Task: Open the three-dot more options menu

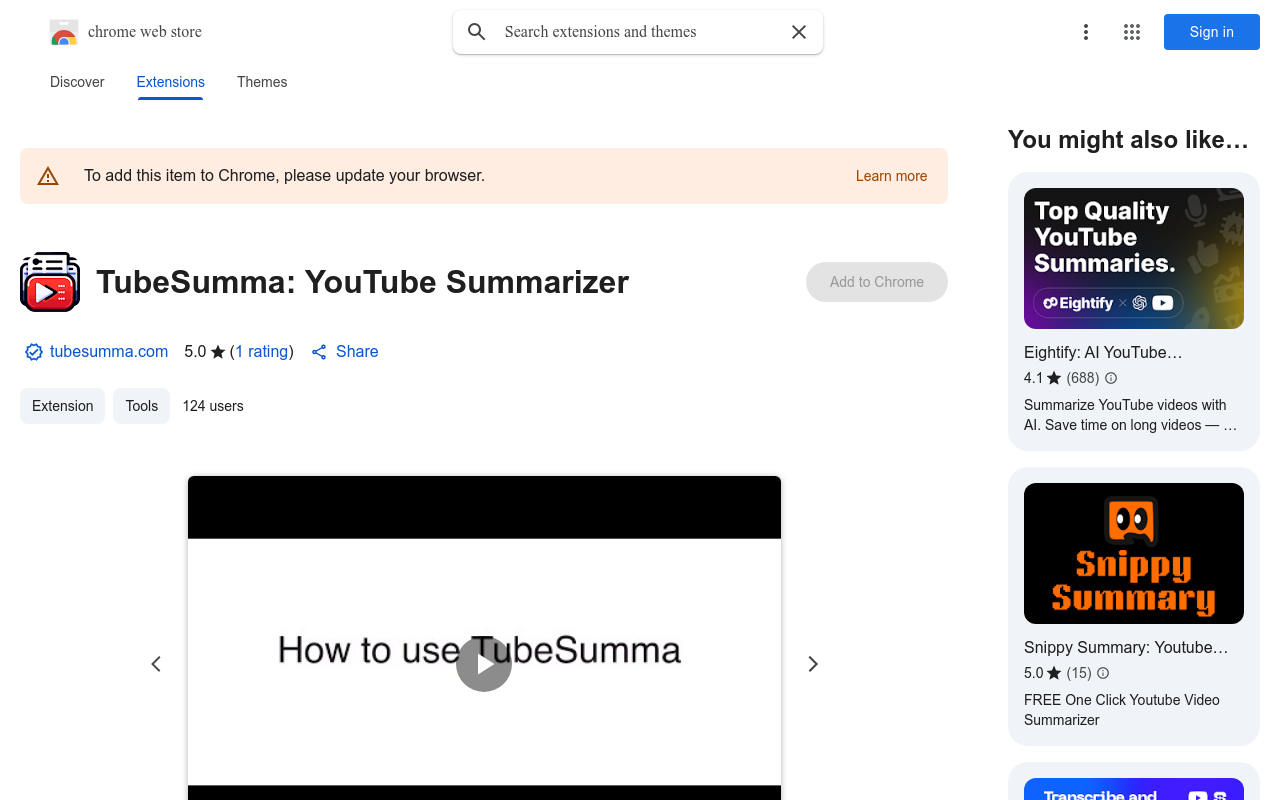Action: point(1086,32)
